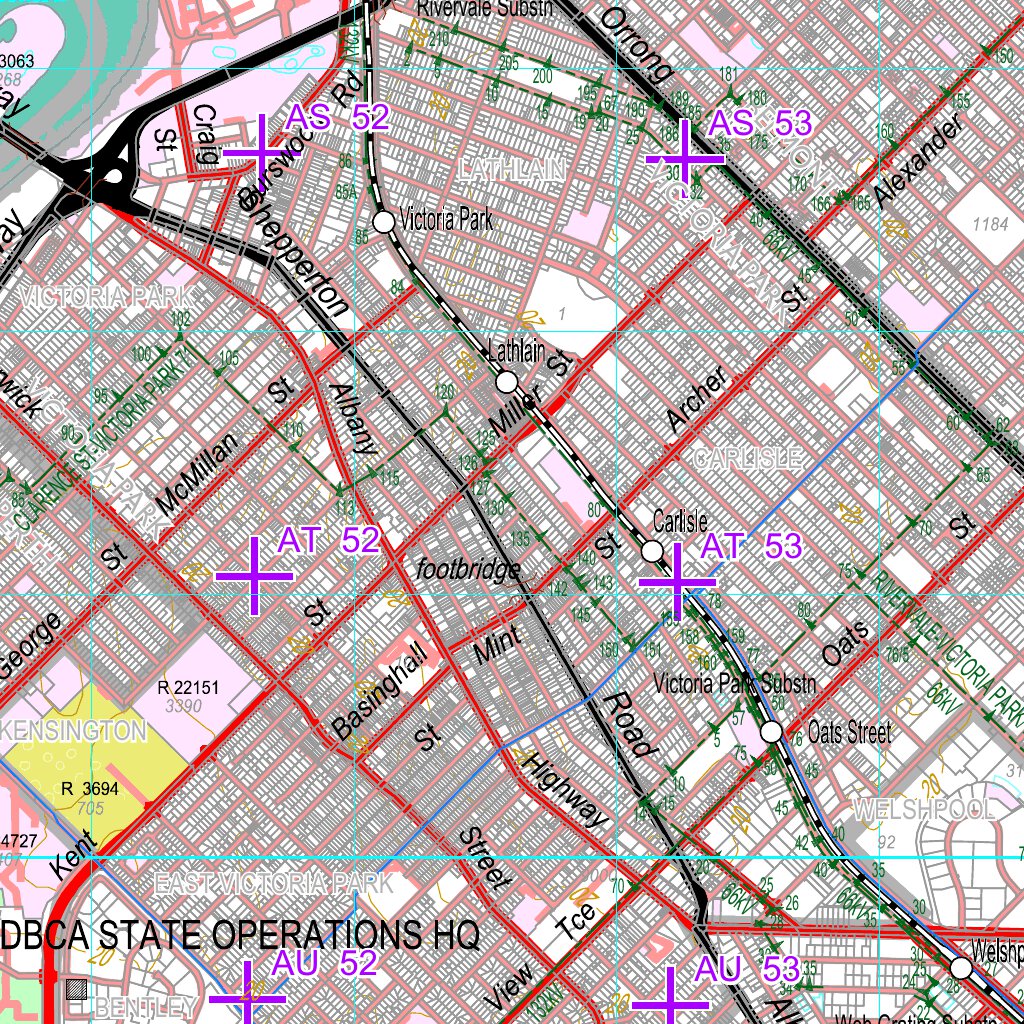Click the R 22151 reserve label
This screenshot has height=1024, width=1024.
tap(188, 688)
